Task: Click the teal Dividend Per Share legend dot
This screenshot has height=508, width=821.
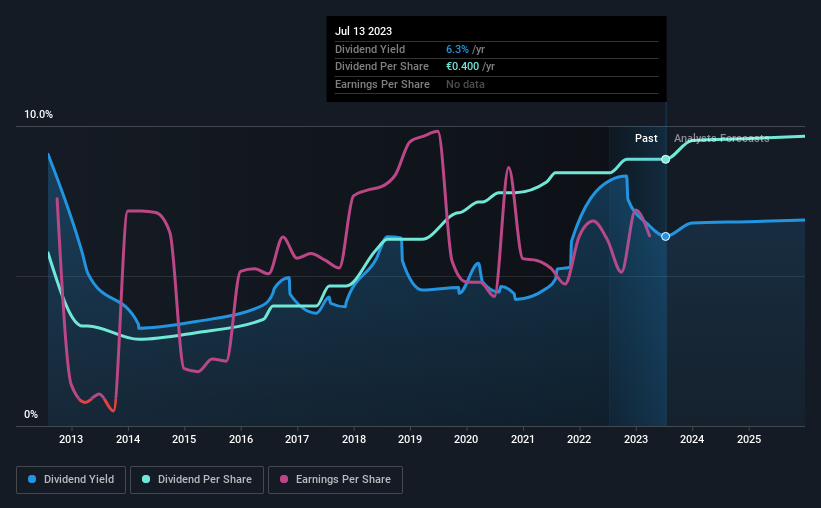Action: pyautogui.click(x=146, y=479)
